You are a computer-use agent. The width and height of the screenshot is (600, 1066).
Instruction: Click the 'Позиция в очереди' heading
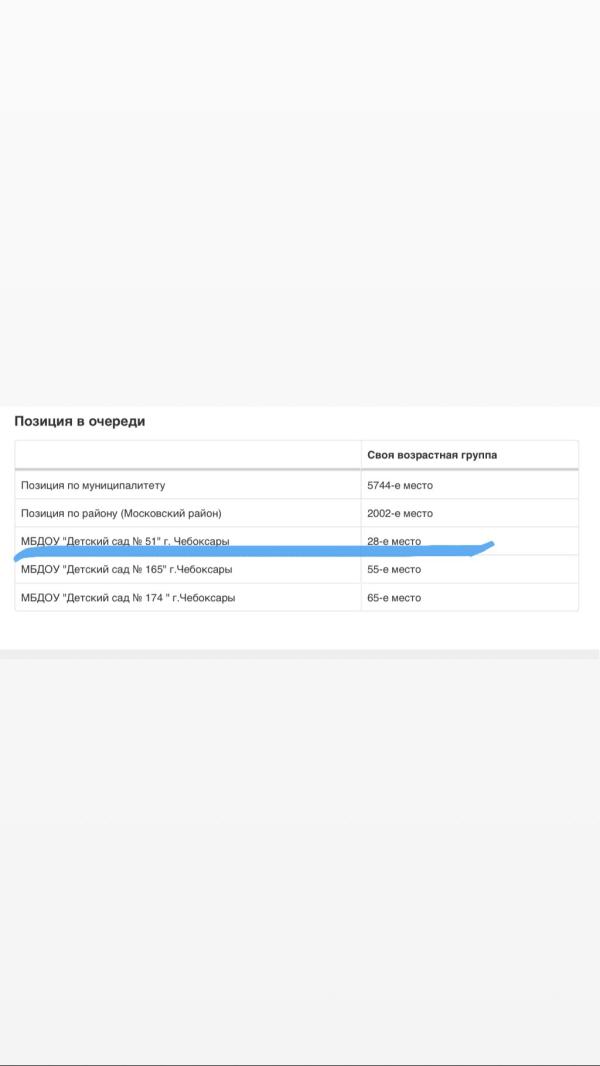pyautogui.click(x=80, y=422)
